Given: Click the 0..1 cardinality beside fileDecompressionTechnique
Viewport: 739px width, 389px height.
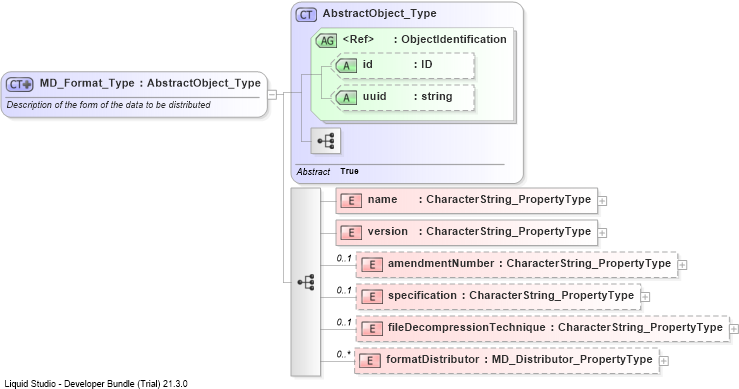Looking at the screenshot, I should point(344,323).
